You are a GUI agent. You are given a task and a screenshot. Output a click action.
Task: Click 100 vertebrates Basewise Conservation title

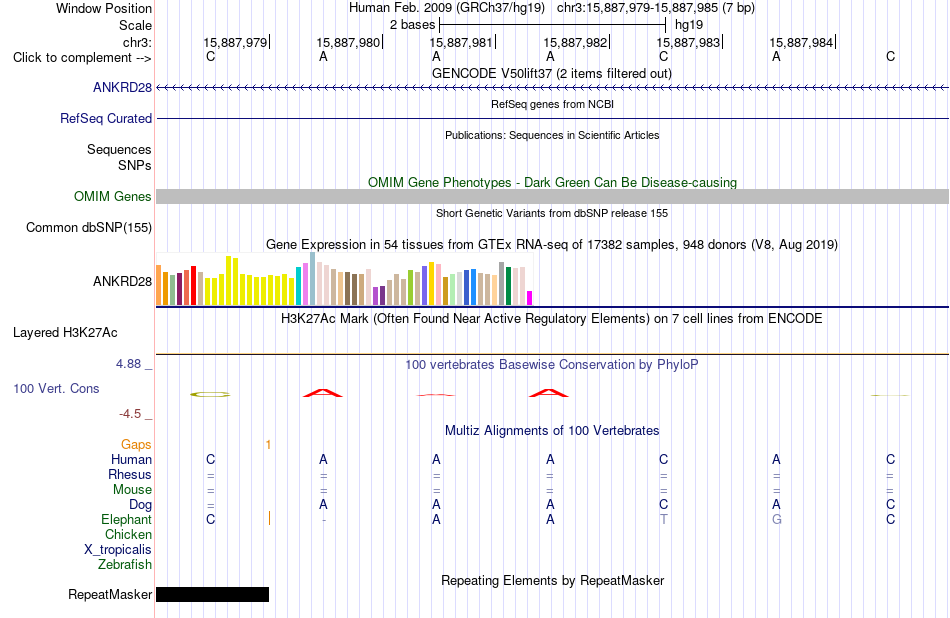click(x=552, y=365)
